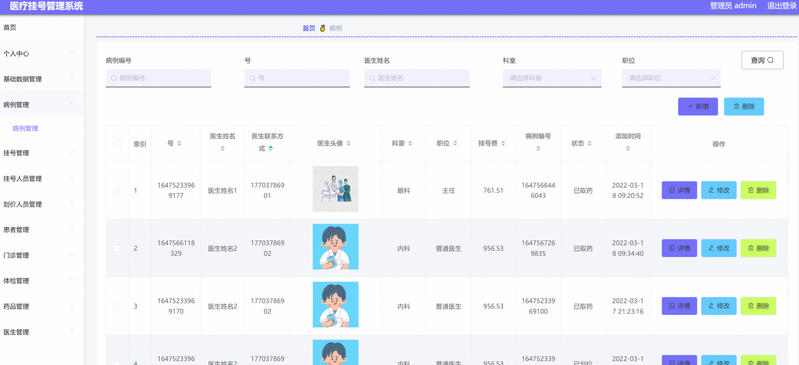The height and width of the screenshot is (365, 799).
Task: Click 退出登录 to log out
Action: (x=782, y=6)
